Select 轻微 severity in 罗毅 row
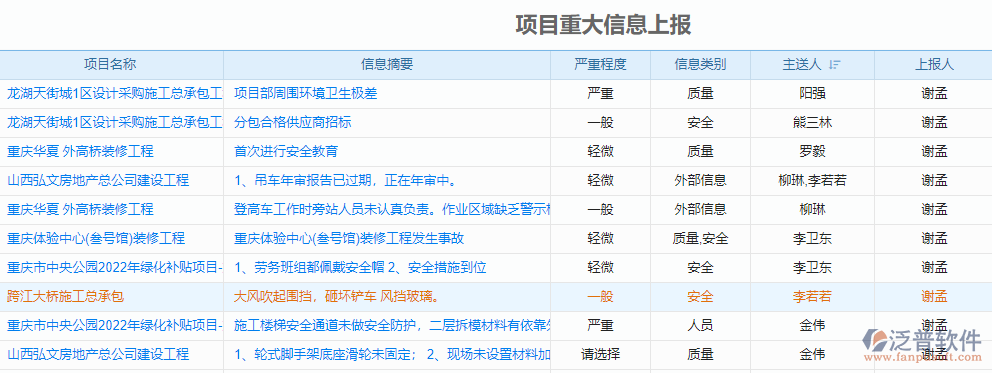The height and width of the screenshot is (373, 992). [600, 152]
